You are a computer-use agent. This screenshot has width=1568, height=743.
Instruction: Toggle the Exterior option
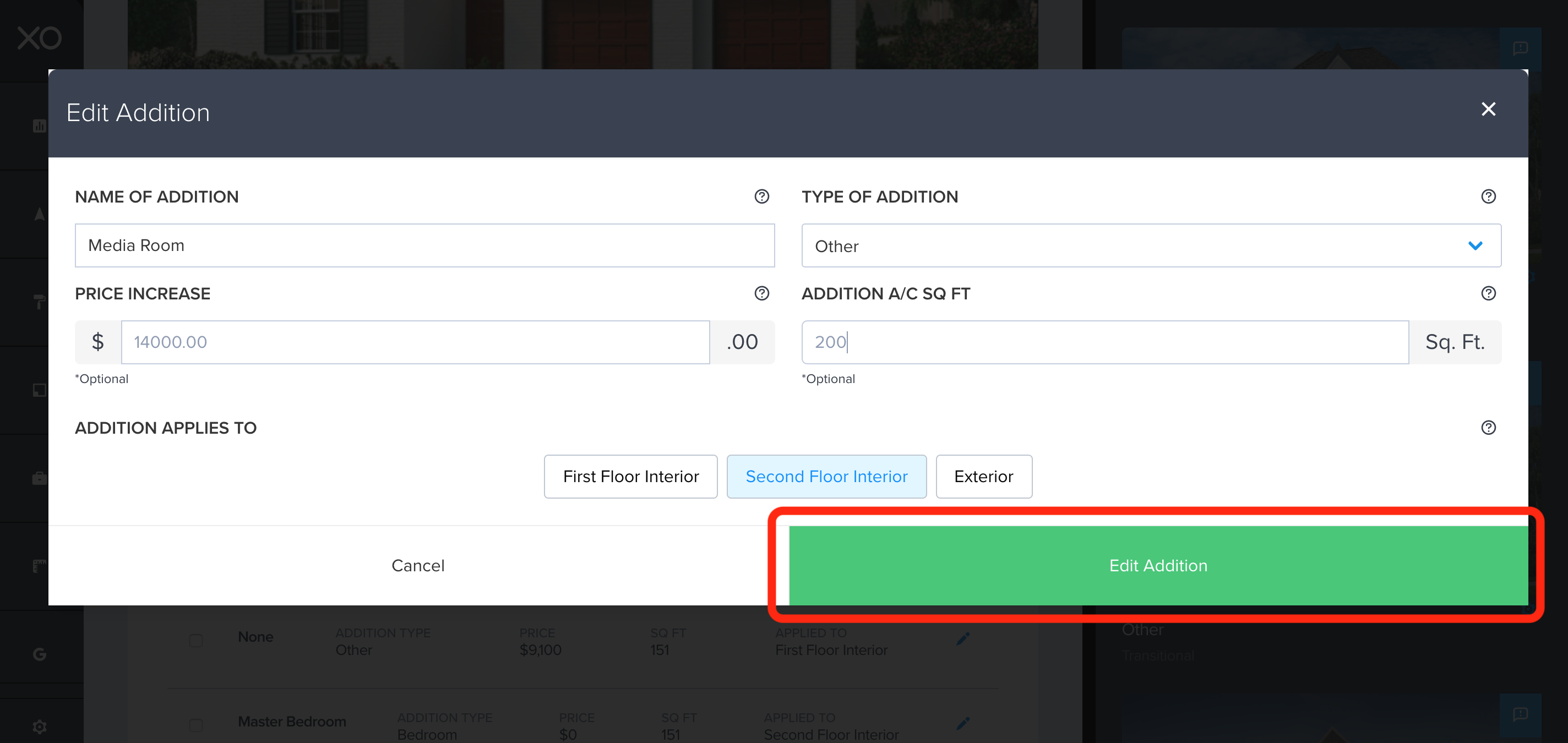click(x=983, y=477)
